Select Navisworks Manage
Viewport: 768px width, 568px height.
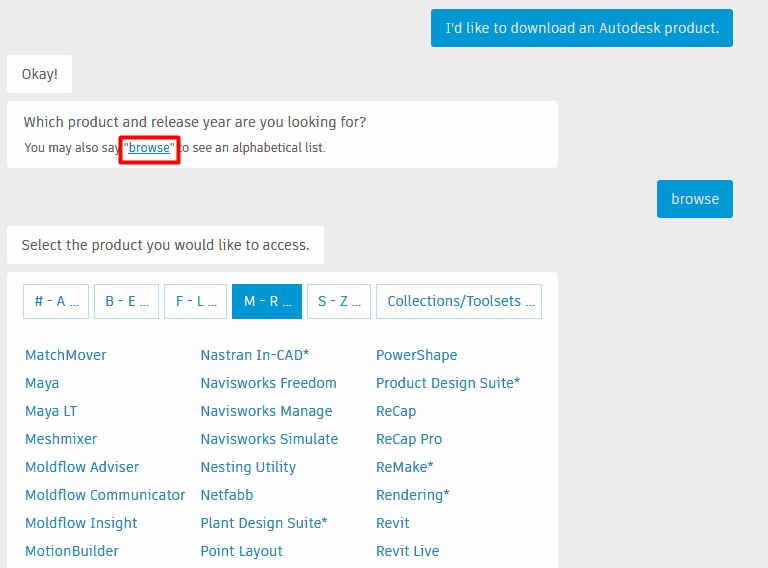pos(266,411)
